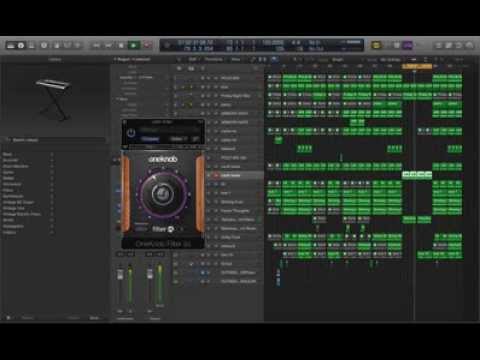Add a new track with the plus button
Screen dimensions: 480x360
[179, 68]
